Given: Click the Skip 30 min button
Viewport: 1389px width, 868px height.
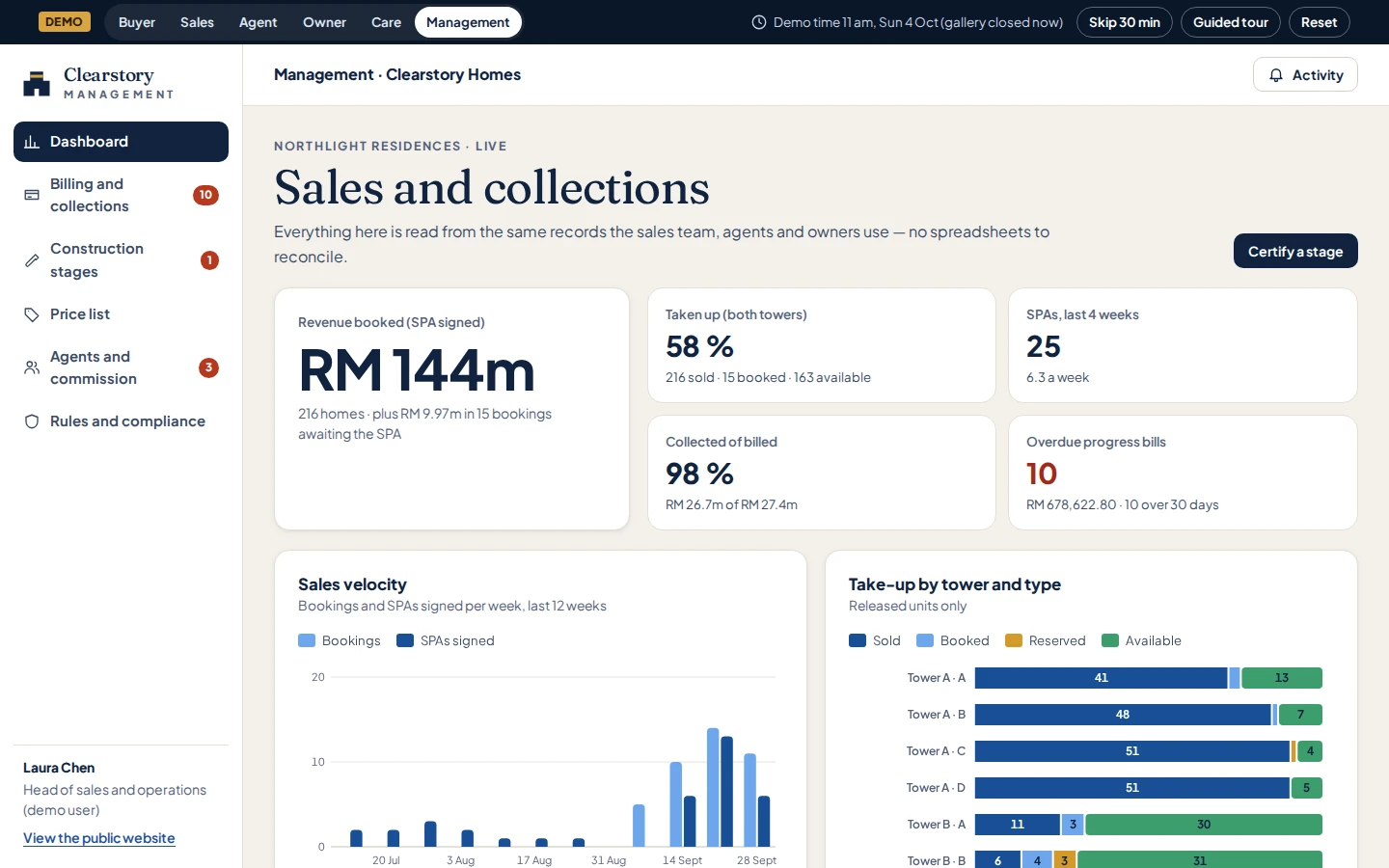Looking at the screenshot, I should pyautogui.click(x=1125, y=22).
